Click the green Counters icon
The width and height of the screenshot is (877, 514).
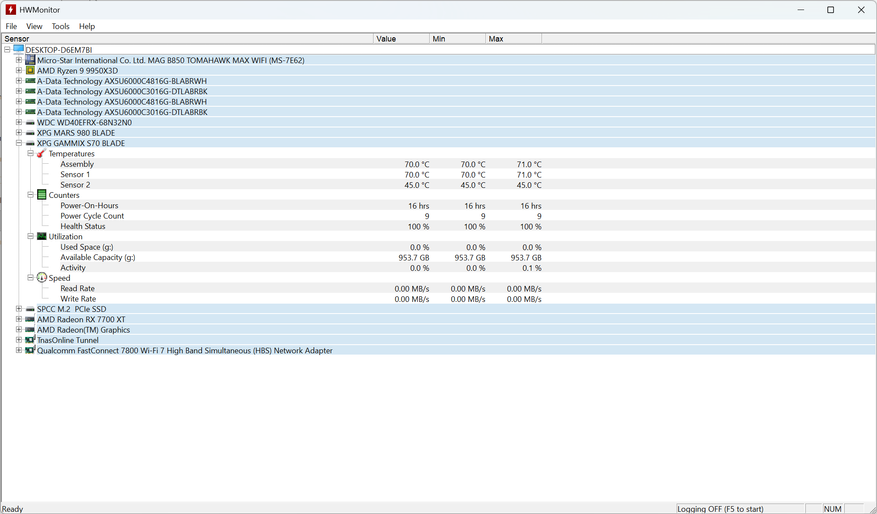pyautogui.click(x=41, y=195)
